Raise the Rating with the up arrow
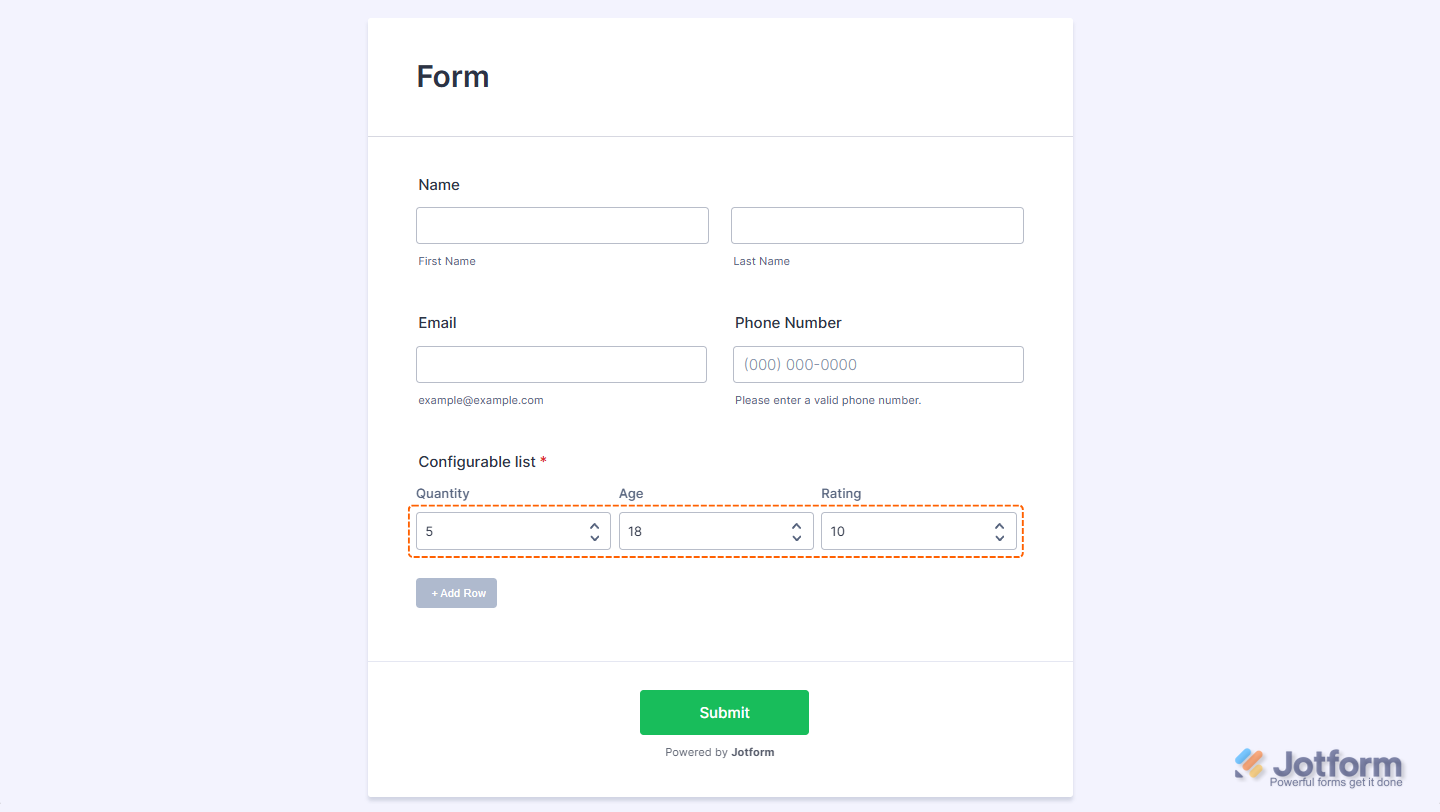Screen dimensions: 1440x812 coord(999,525)
